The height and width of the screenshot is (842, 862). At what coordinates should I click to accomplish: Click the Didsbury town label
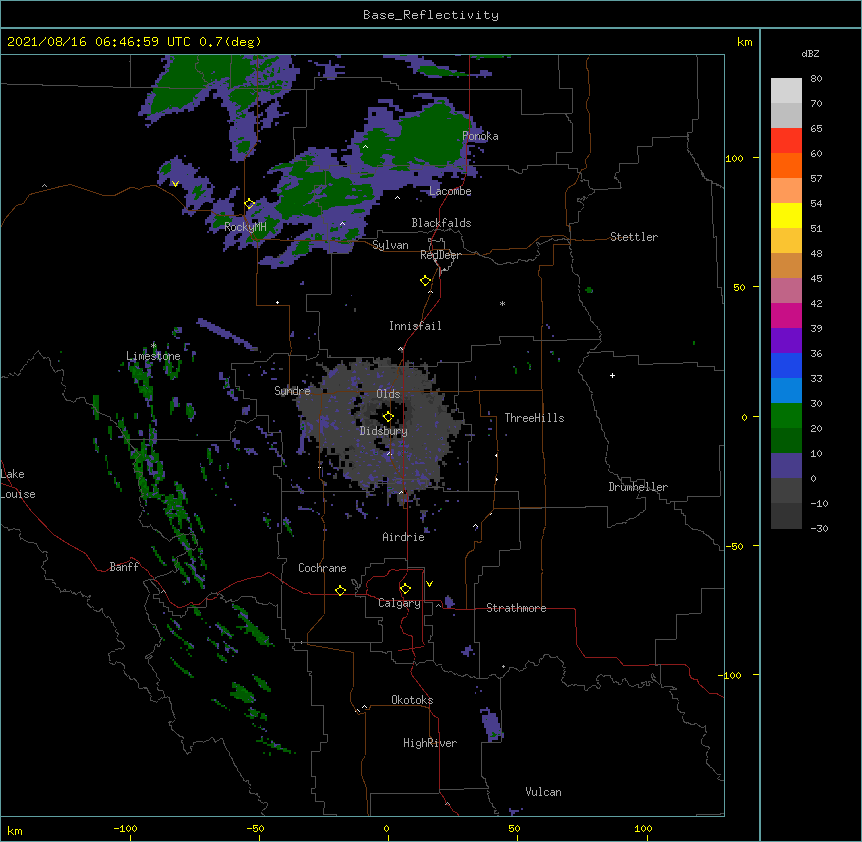384,431
